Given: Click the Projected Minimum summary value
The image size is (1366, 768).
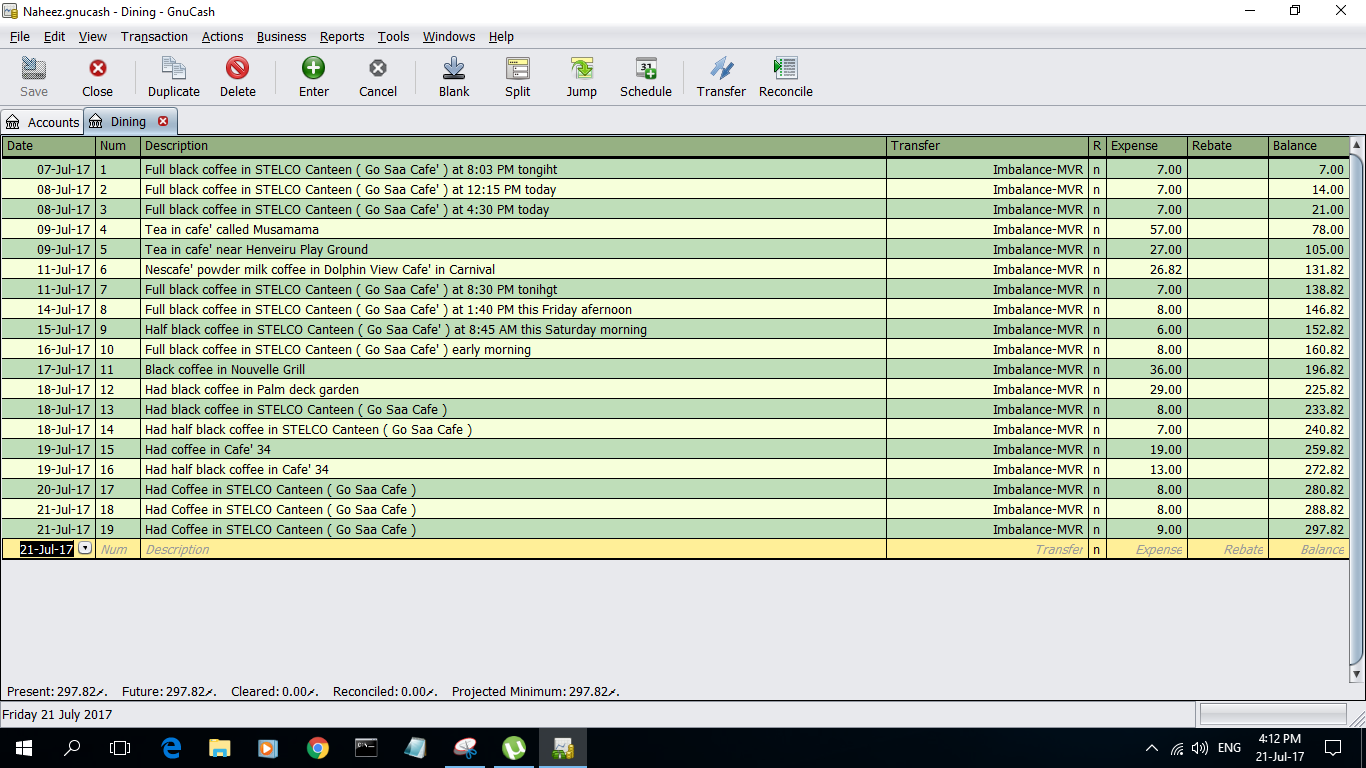Looking at the screenshot, I should 536,691.
